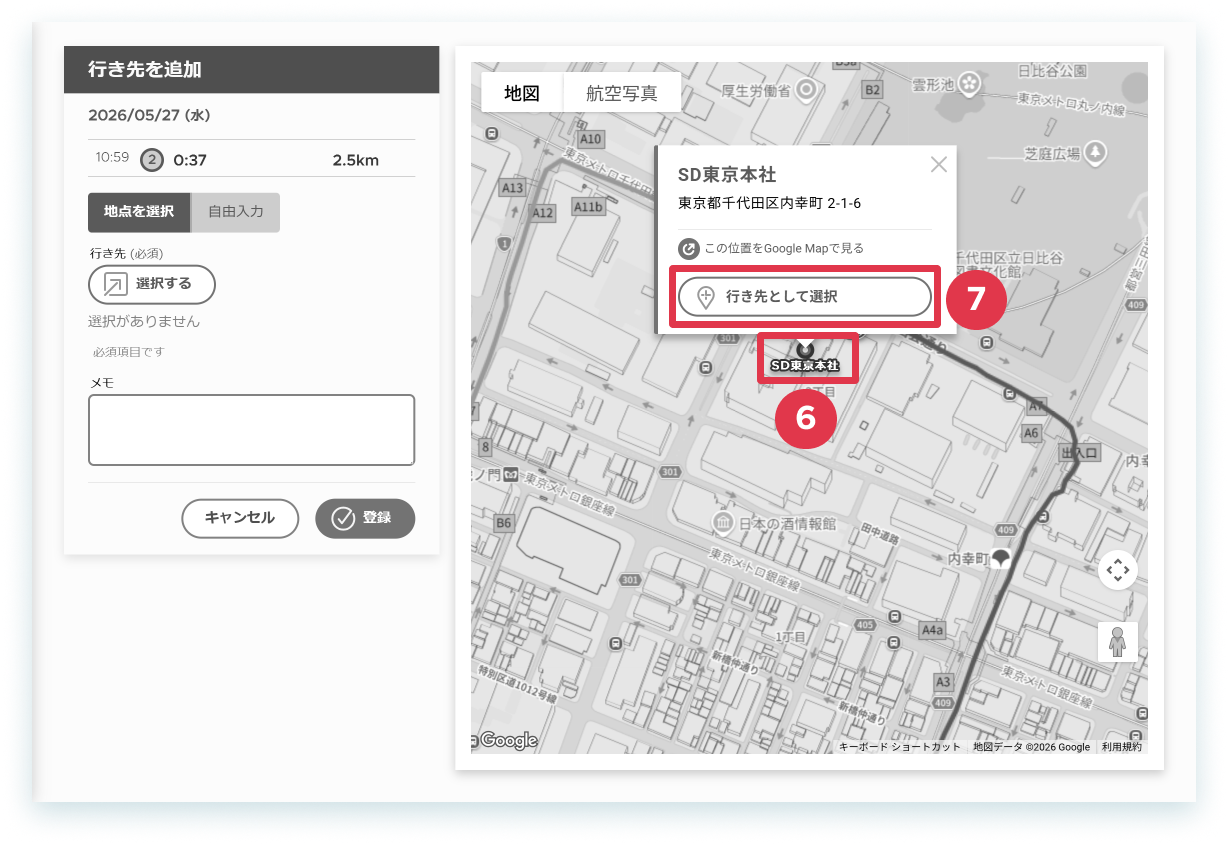Click date text 2026/05/27 (水)
Viewport: 1228px width, 844px height.
coord(149,115)
